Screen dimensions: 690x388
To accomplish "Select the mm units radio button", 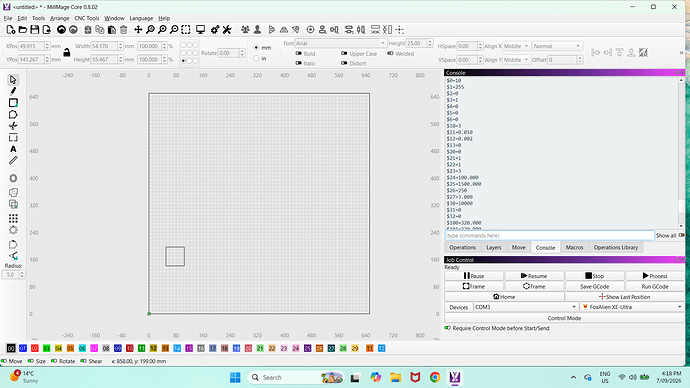I will (256, 47).
